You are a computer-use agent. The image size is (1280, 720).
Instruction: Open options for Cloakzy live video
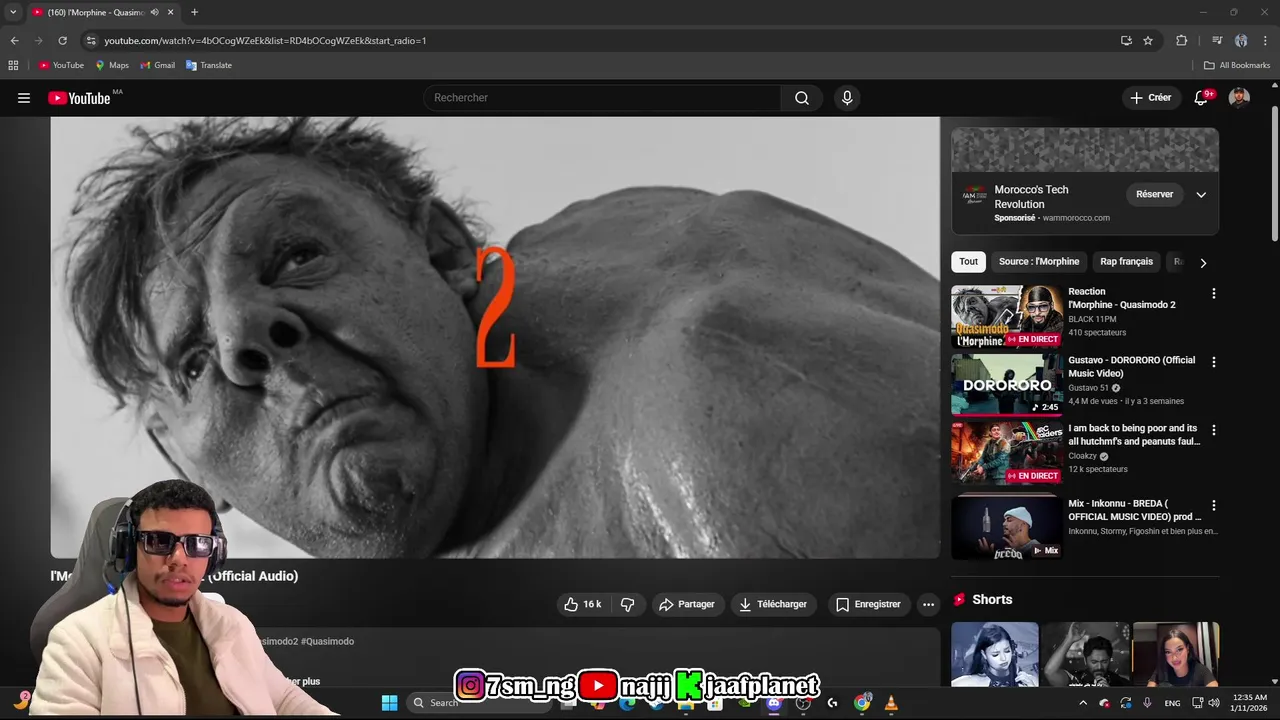point(1214,430)
